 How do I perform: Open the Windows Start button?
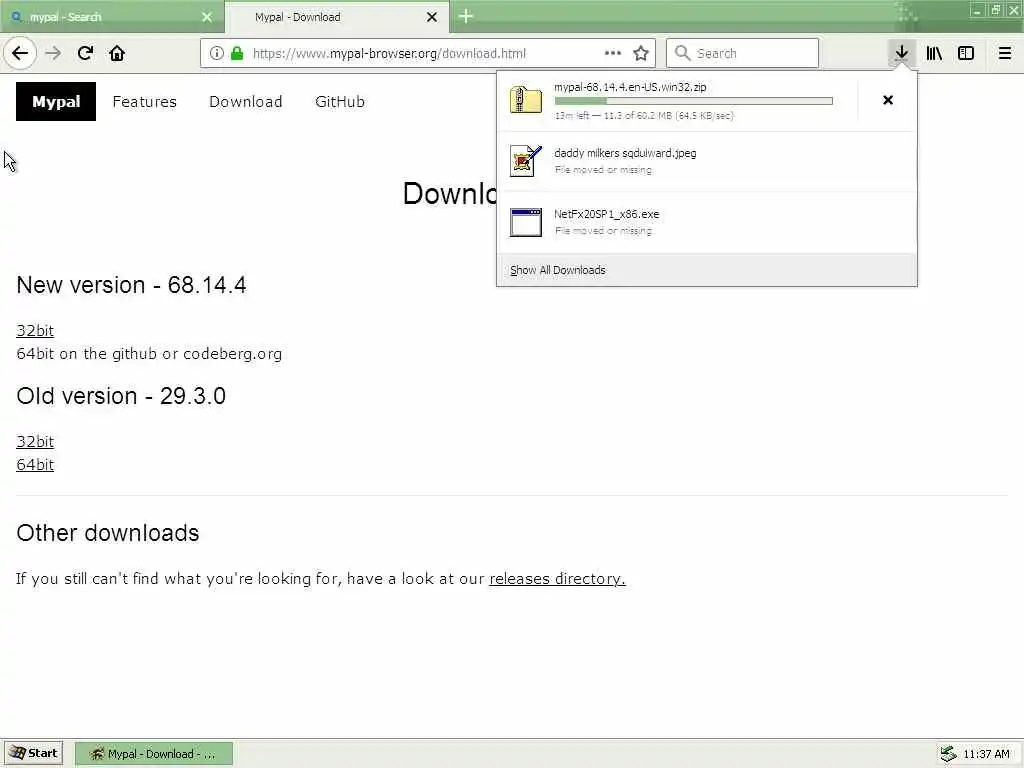point(33,753)
